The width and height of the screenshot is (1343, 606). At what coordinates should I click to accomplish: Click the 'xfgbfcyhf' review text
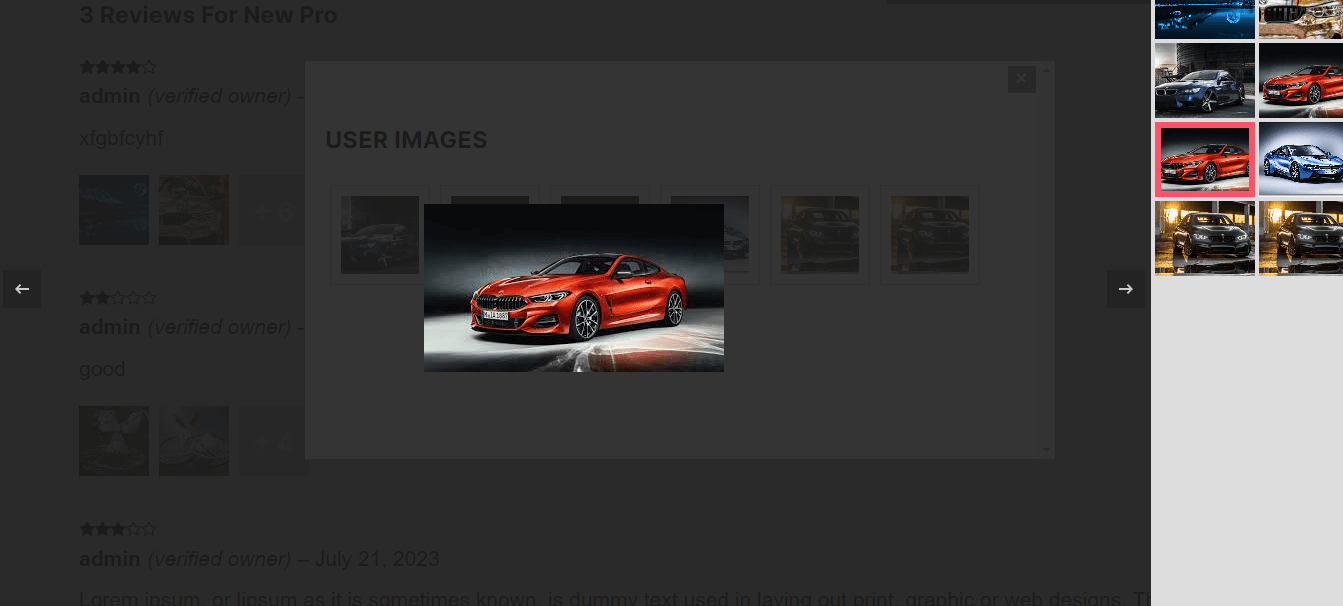coord(121,139)
